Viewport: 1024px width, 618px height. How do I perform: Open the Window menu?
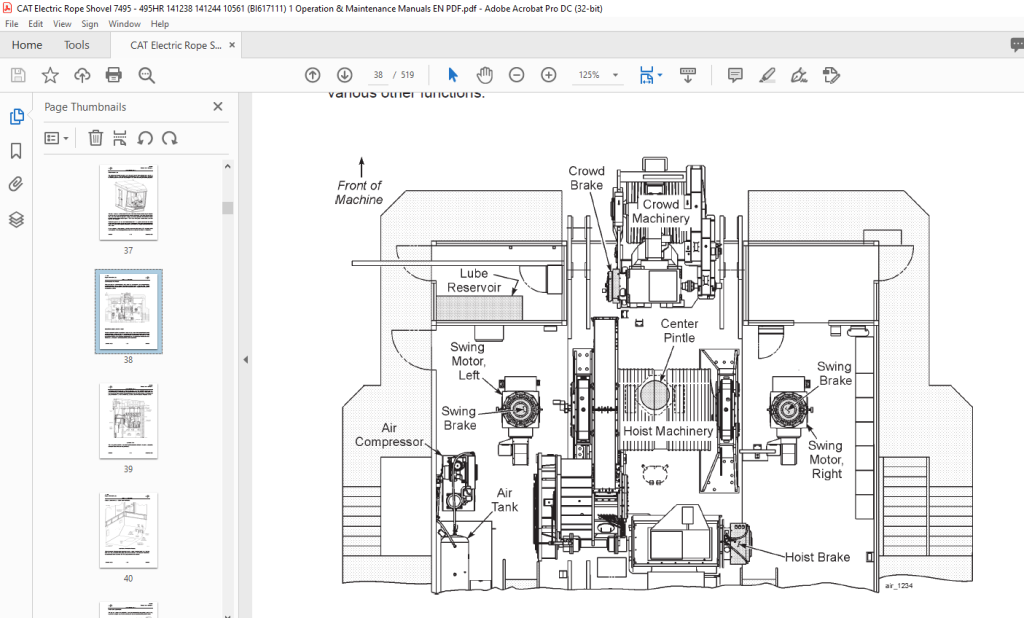pos(124,24)
